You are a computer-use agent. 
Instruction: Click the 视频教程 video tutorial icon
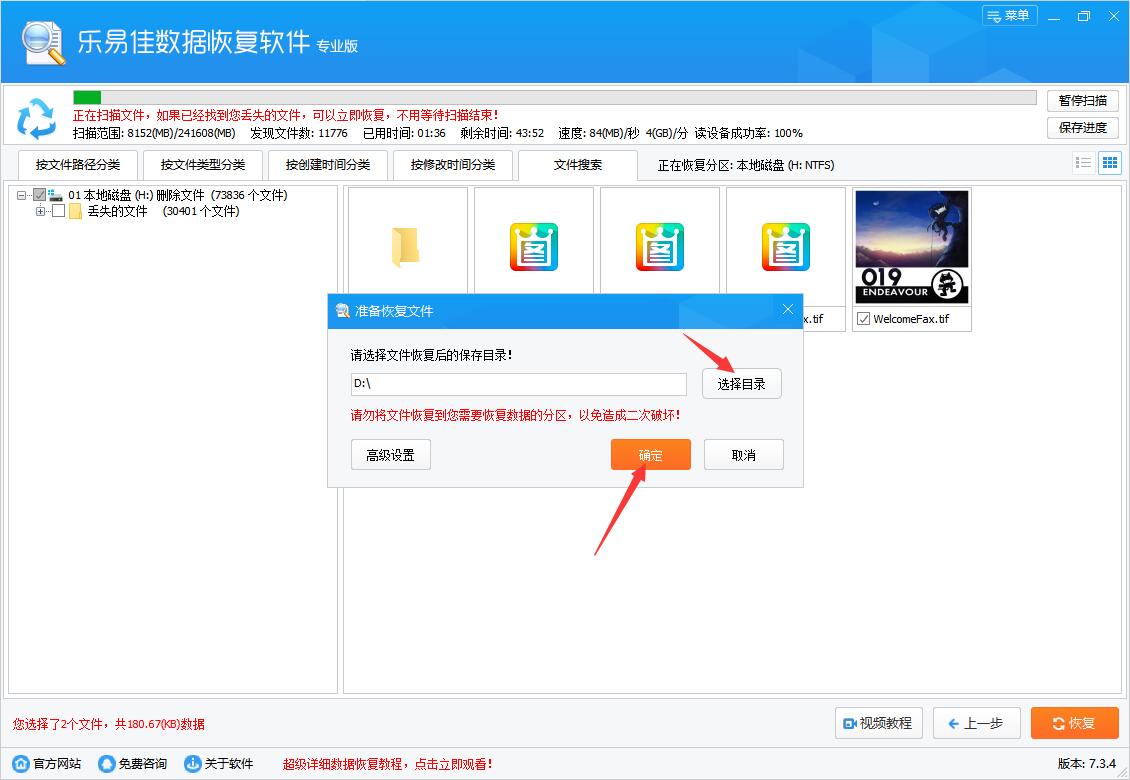(x=848, y=723)
